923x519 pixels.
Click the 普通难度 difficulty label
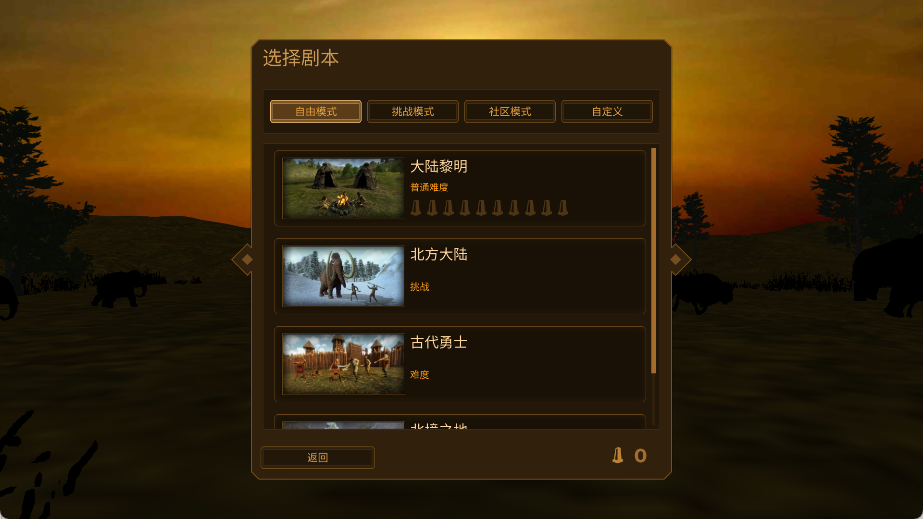[x=429, y=187]
